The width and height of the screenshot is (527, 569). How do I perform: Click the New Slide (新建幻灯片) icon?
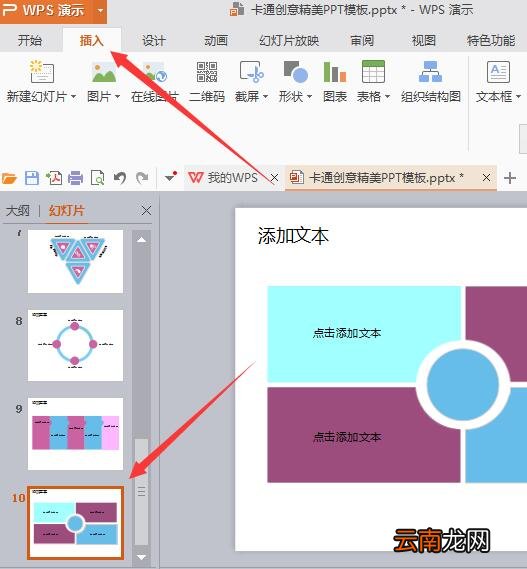(x=42, y=71)
